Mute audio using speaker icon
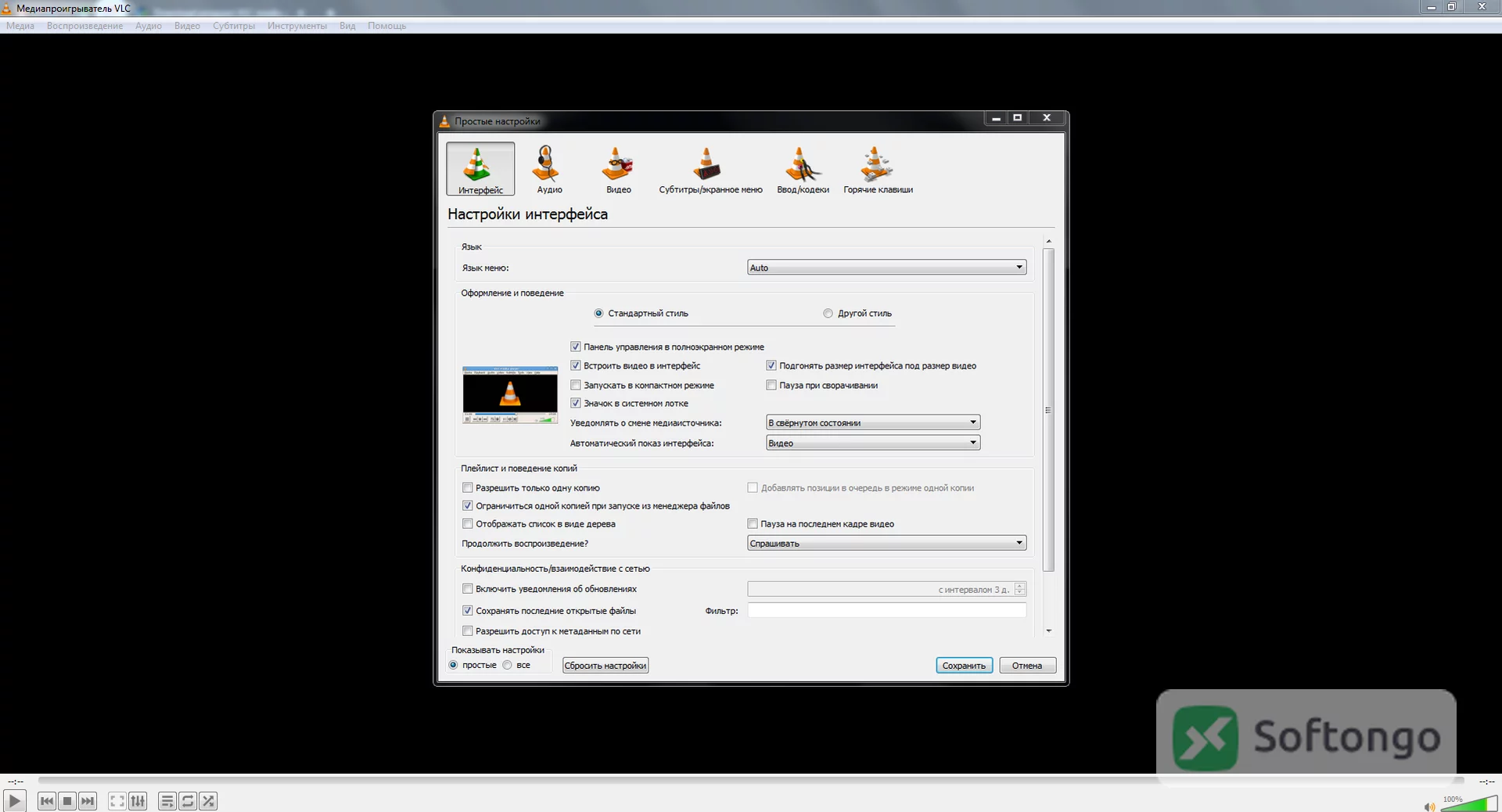This screenshot has height=812, width=1502. (1429, 807)
